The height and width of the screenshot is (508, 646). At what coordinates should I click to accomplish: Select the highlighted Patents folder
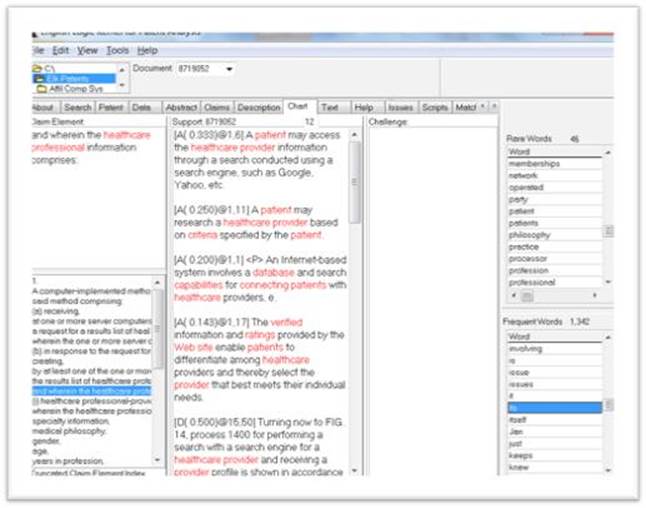74,78
